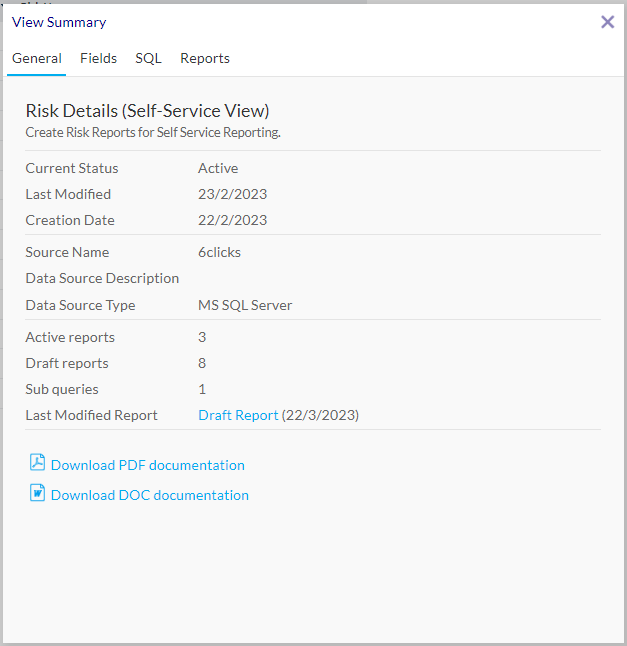Click the Download PDF documentation link

pyautogui.click(x=147, y=465)
